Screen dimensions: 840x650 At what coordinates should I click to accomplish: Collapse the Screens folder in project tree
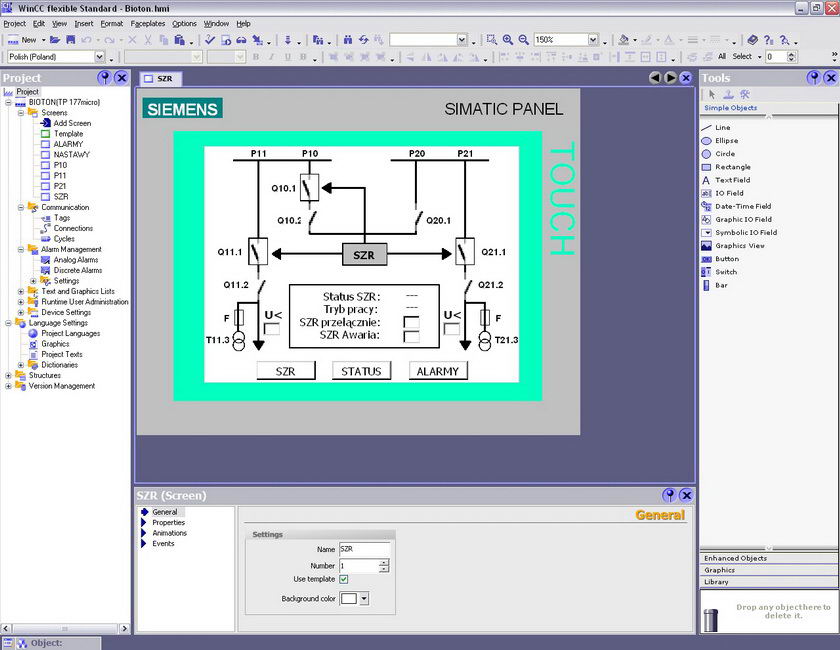pos(21,113)
